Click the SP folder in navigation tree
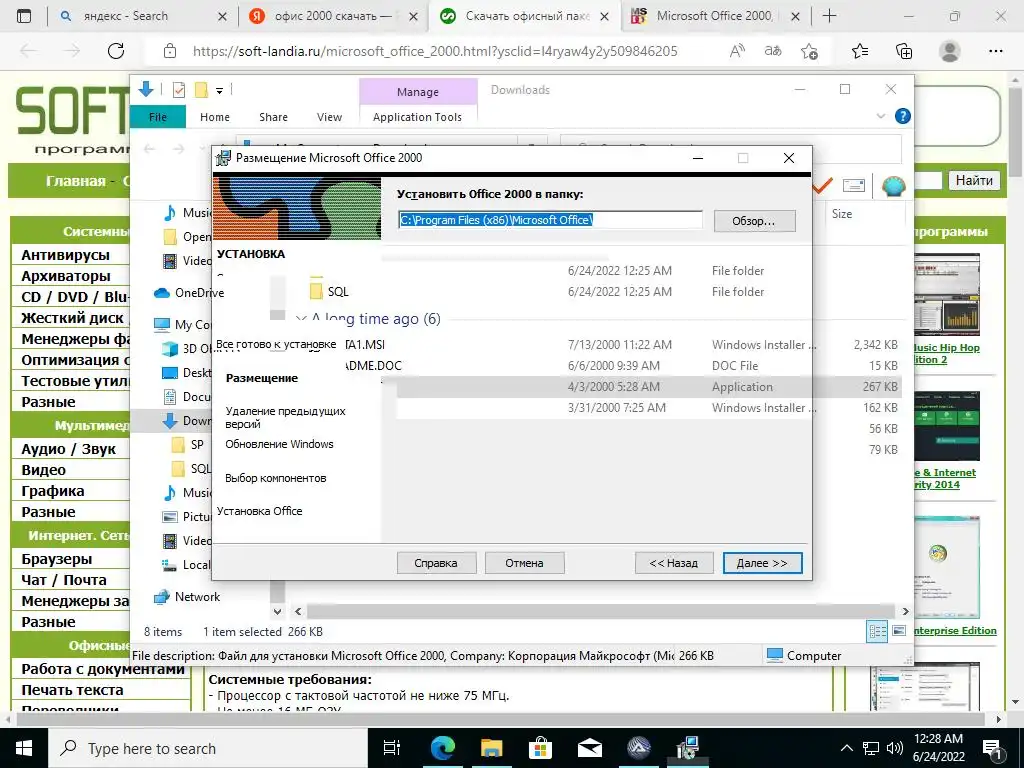 click(197, 445)
